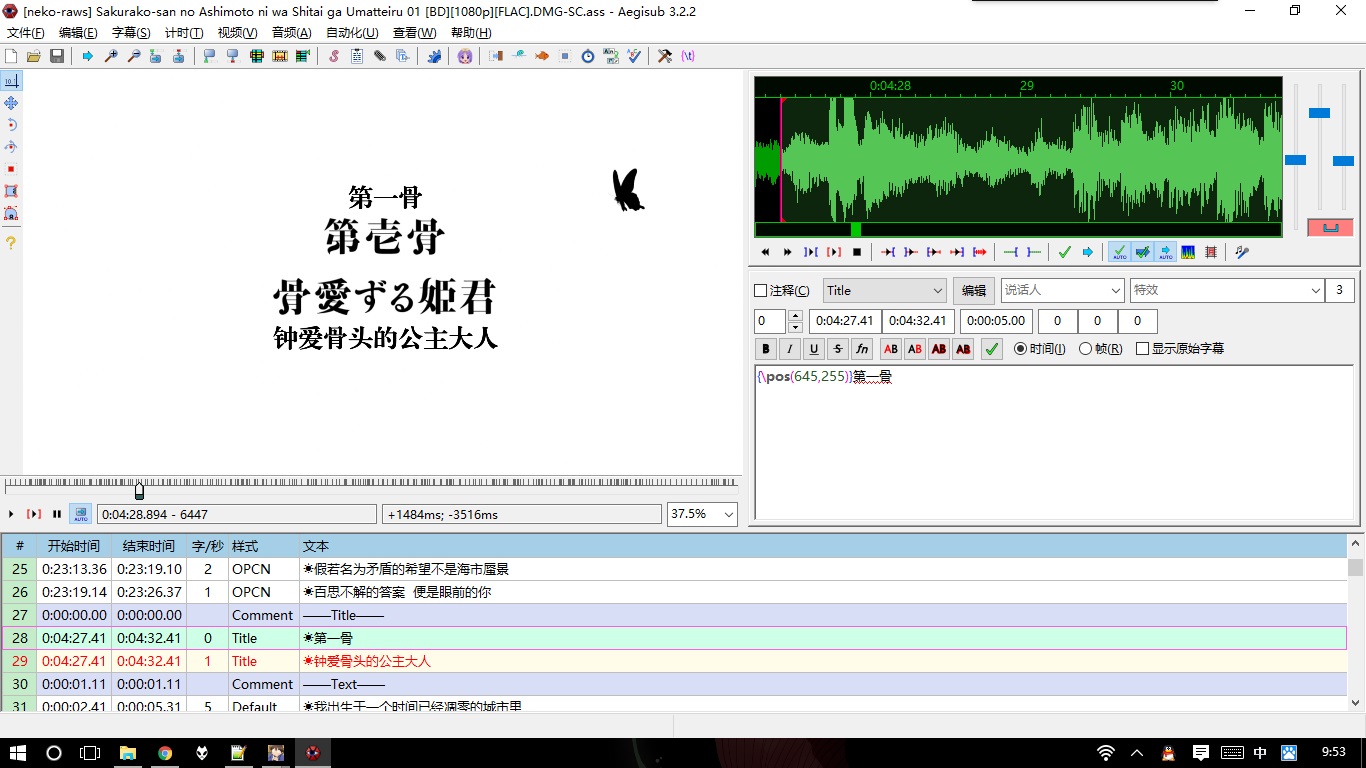Open the ASSDraw girl face icon
Image resolution: width=1366 pixels, height=768 pixels.
465,56
